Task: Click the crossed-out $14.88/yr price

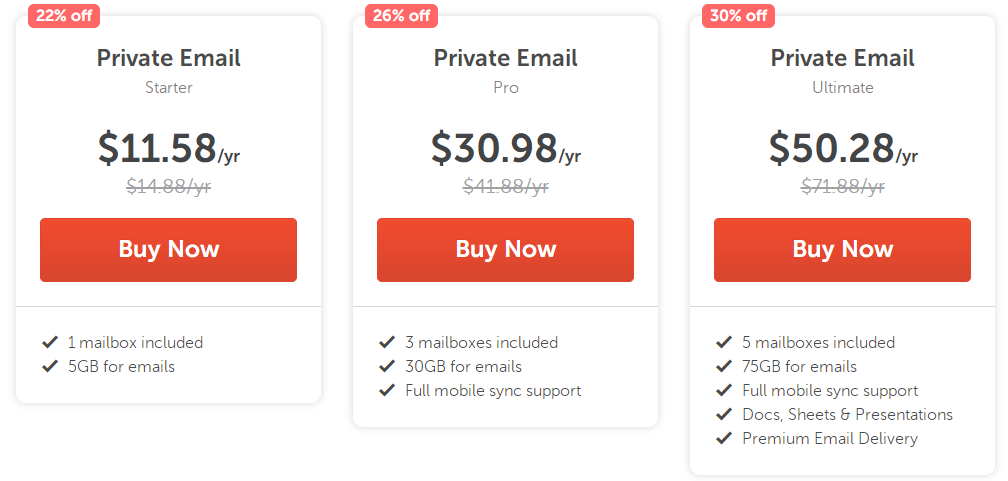Action: point(168,185)
